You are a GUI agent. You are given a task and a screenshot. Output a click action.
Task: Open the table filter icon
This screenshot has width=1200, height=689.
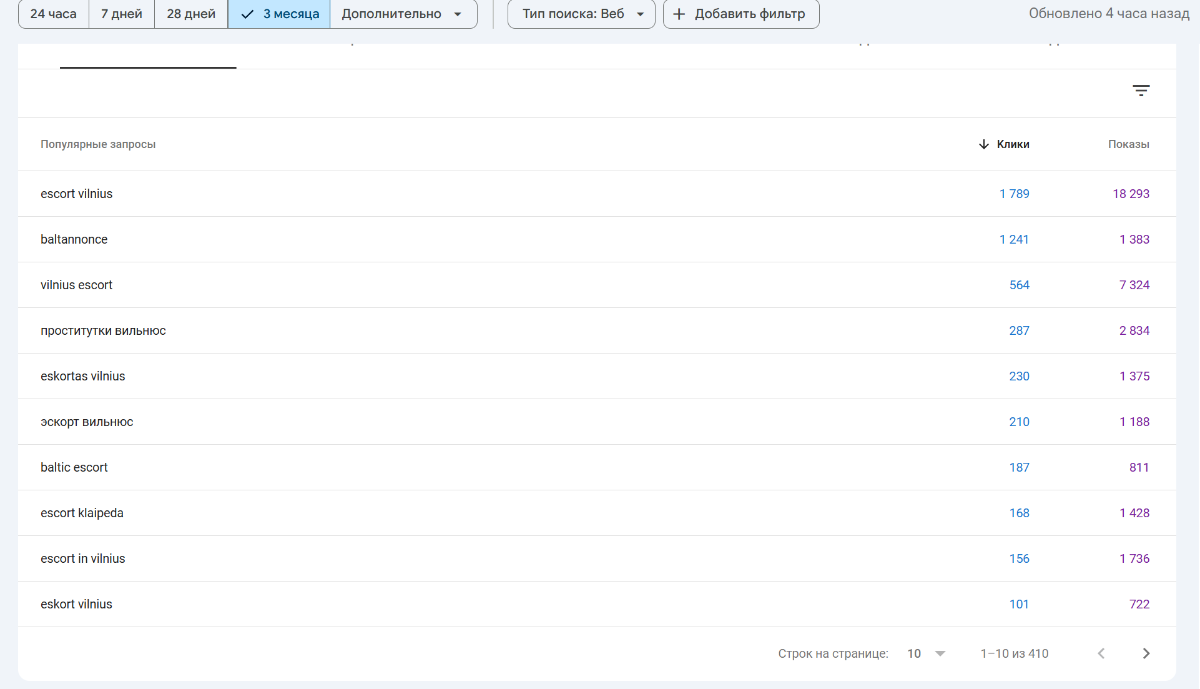pyautogui.click(x=1140, y=91)
